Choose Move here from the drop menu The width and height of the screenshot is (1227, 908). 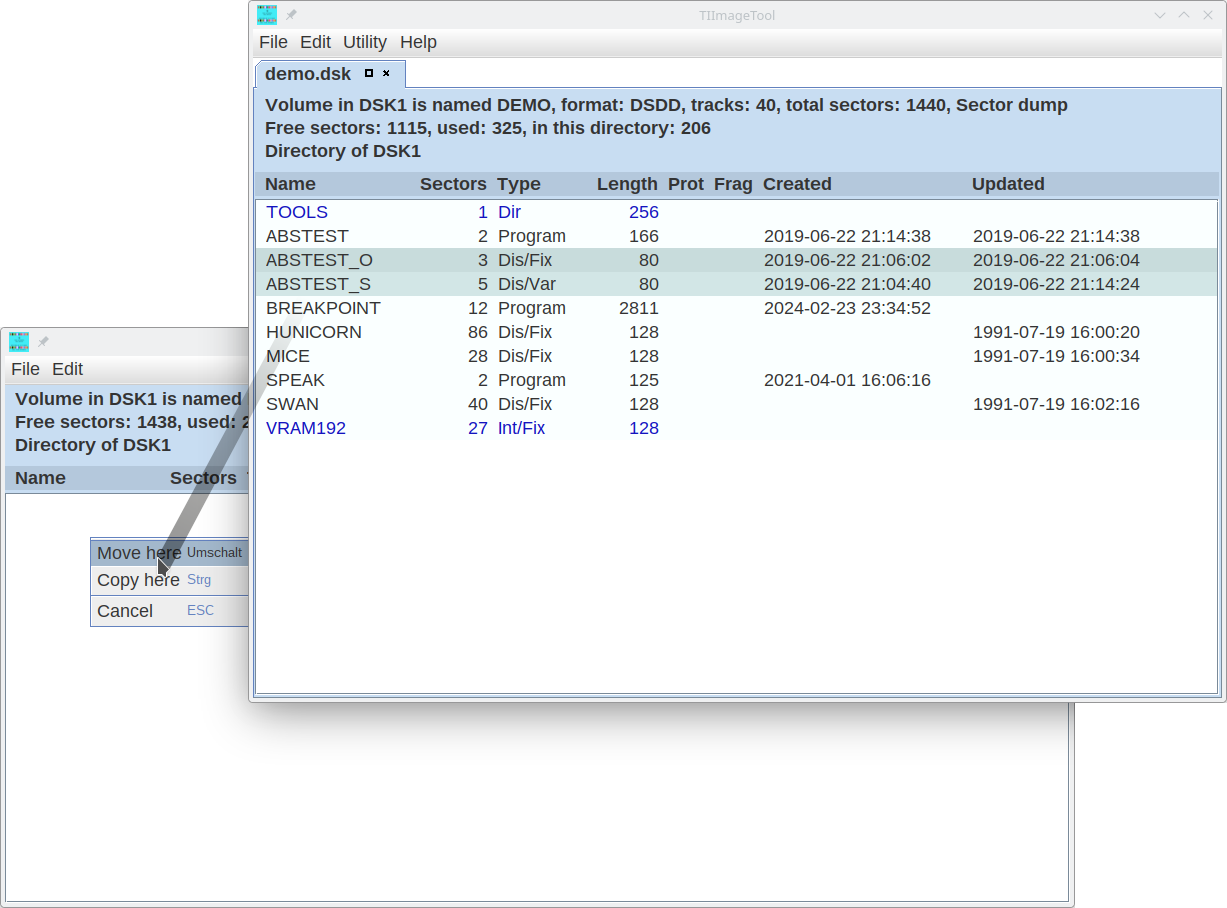(x=139, y=553)
